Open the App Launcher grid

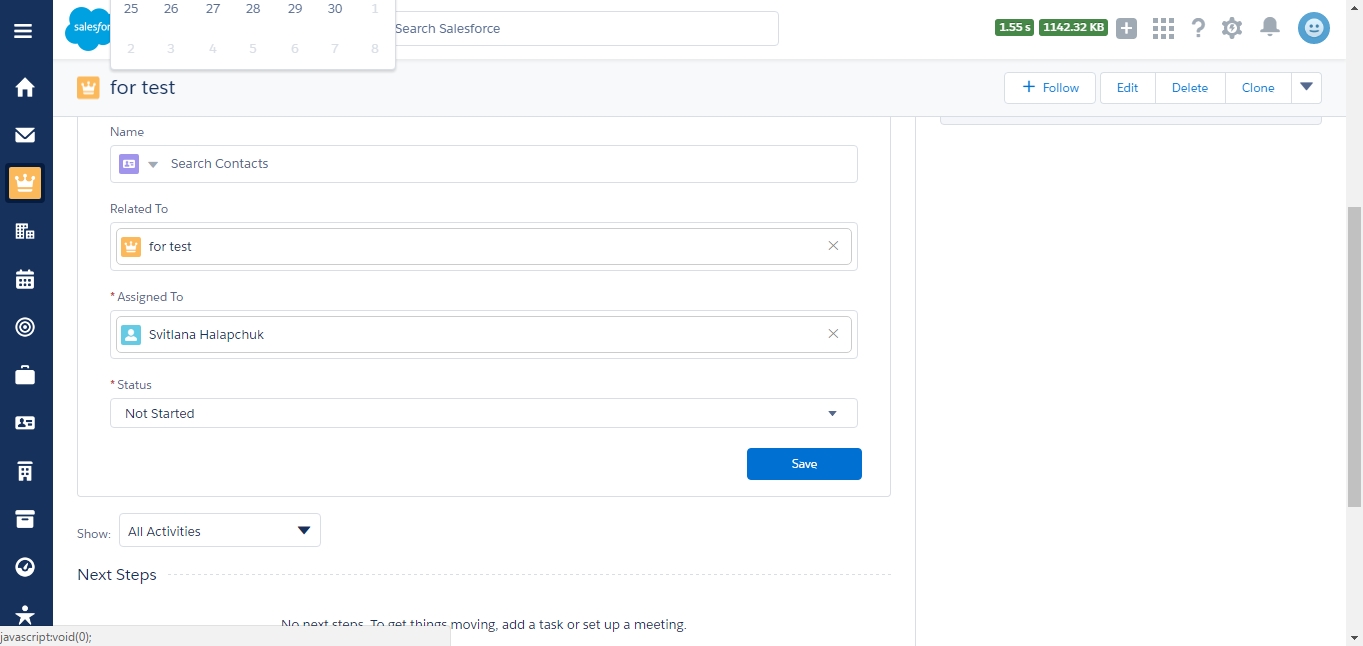click(1163, 28)
